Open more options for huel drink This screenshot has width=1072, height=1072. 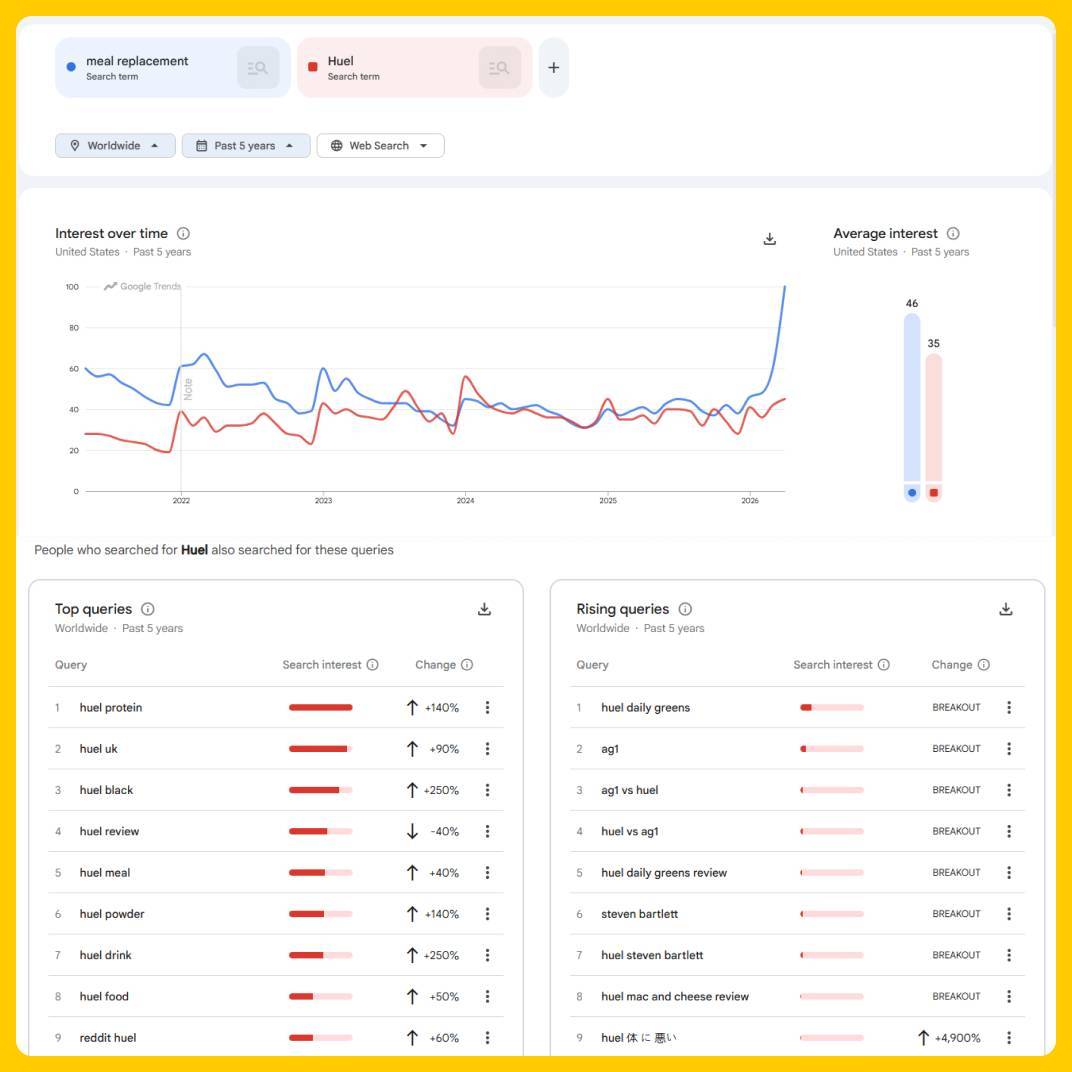(487, 955)
